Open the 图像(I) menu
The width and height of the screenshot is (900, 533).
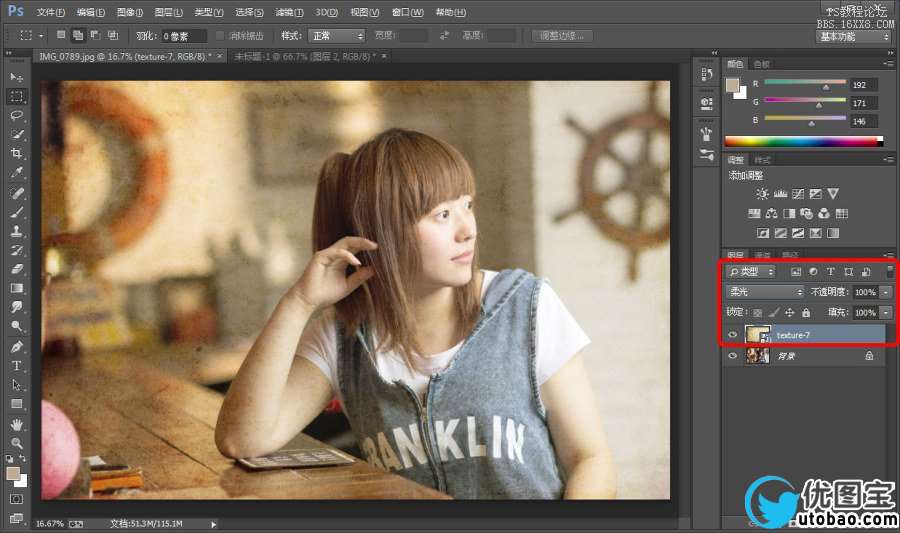130,12
